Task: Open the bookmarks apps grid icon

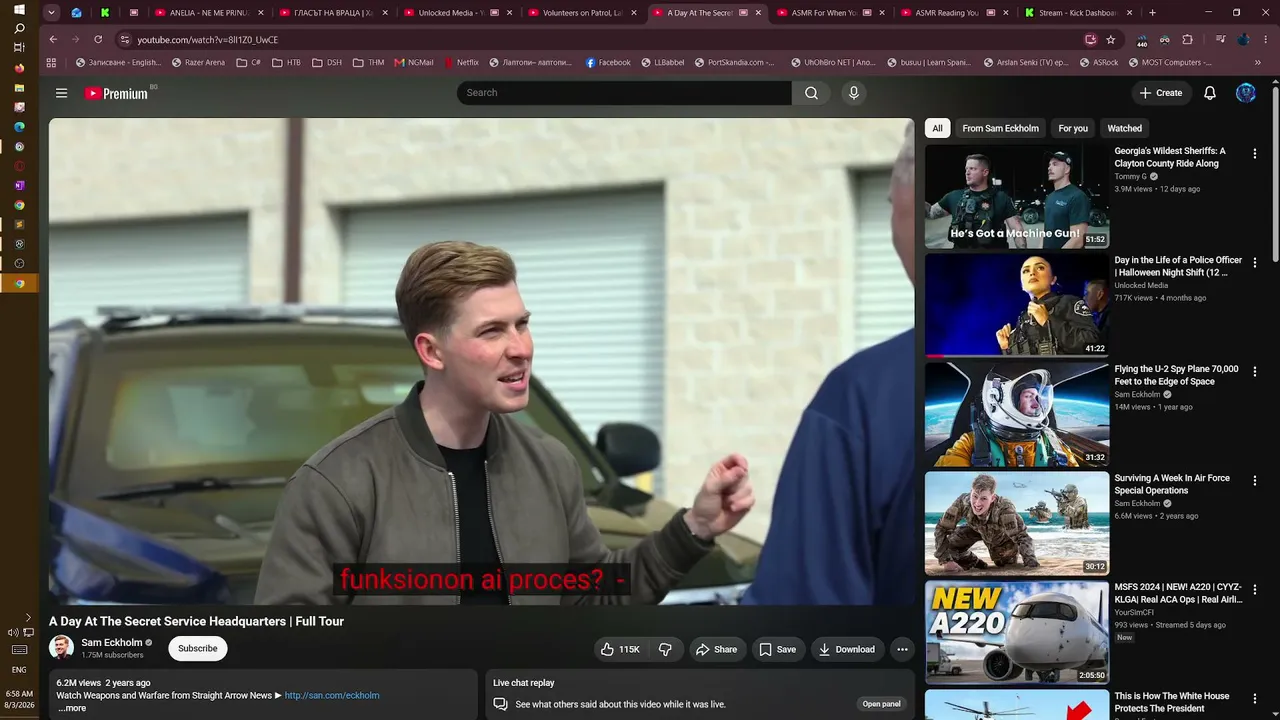Action: pyautogui.click(x=51, y=62)
